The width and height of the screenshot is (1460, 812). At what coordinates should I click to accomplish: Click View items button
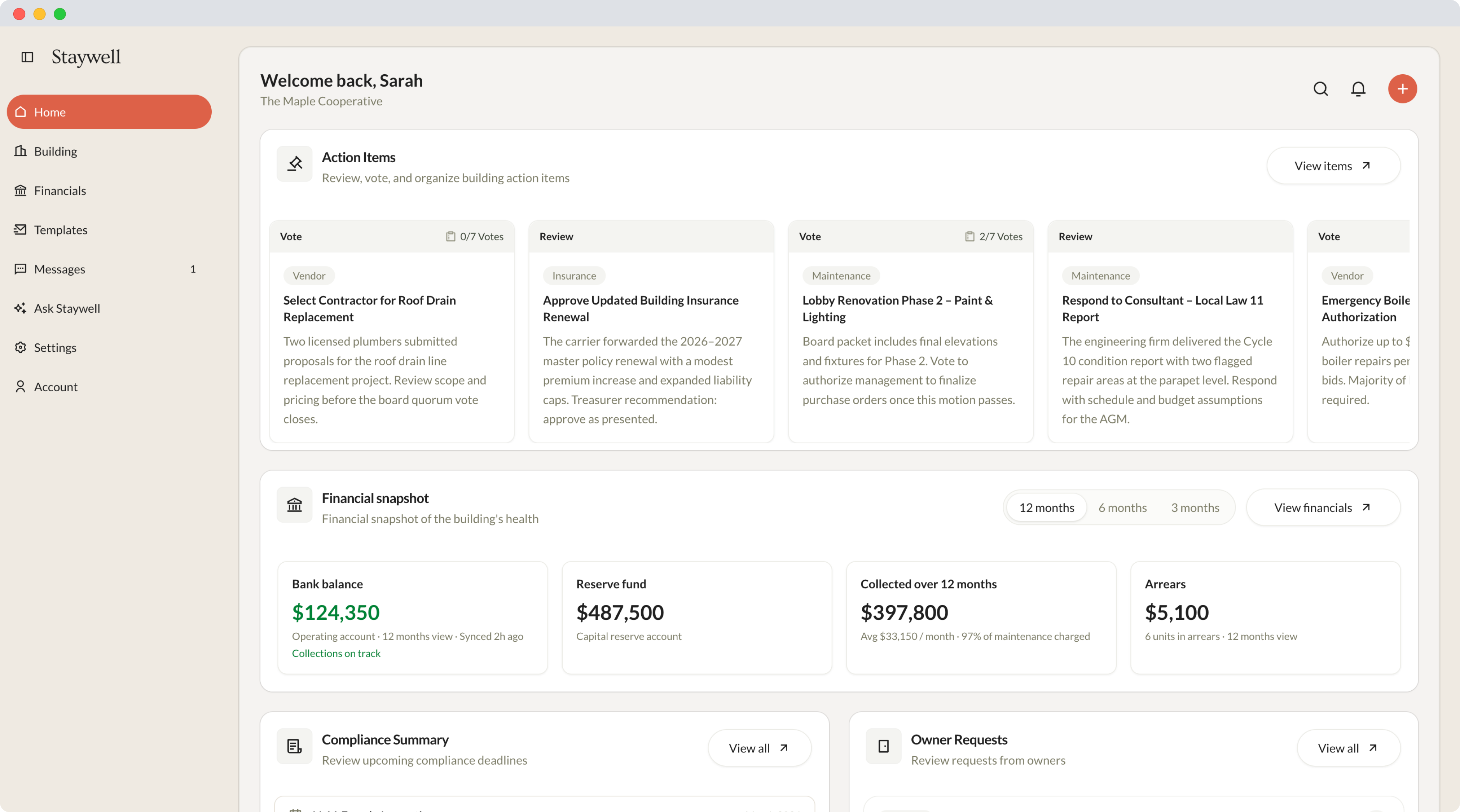pos(1333,166)
